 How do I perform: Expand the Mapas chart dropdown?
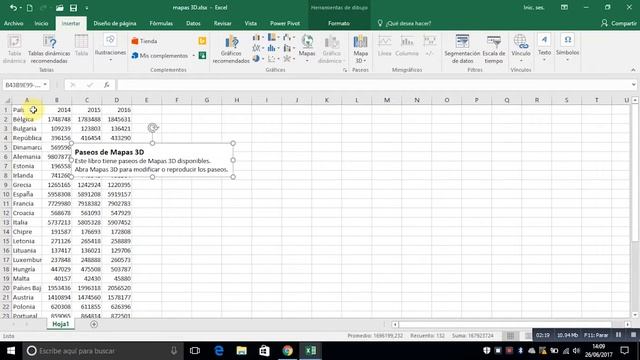pos(307,61)
